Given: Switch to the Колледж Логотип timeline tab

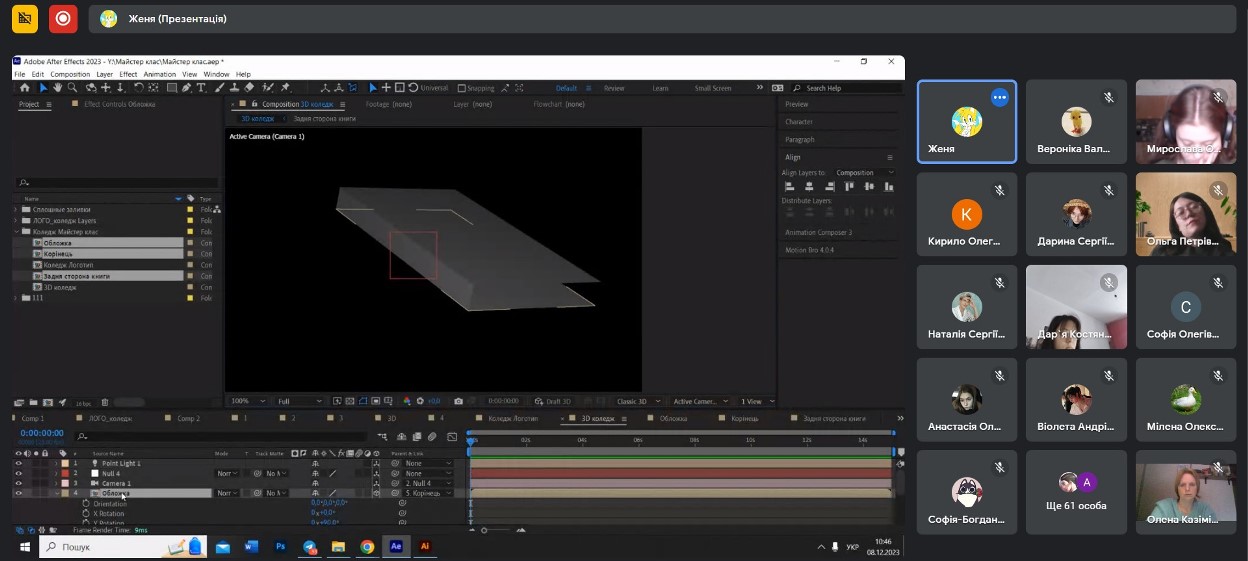Looking at the screenshot, I should (x=512, y=418).
